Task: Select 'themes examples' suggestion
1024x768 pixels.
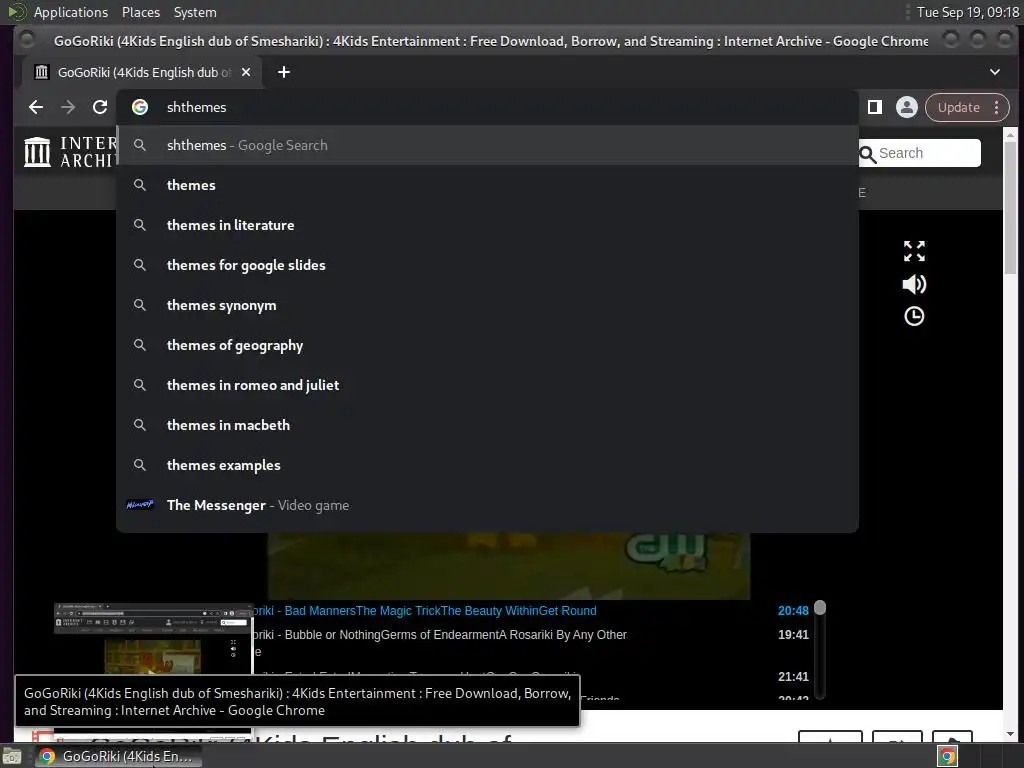Action: [487, 465]
